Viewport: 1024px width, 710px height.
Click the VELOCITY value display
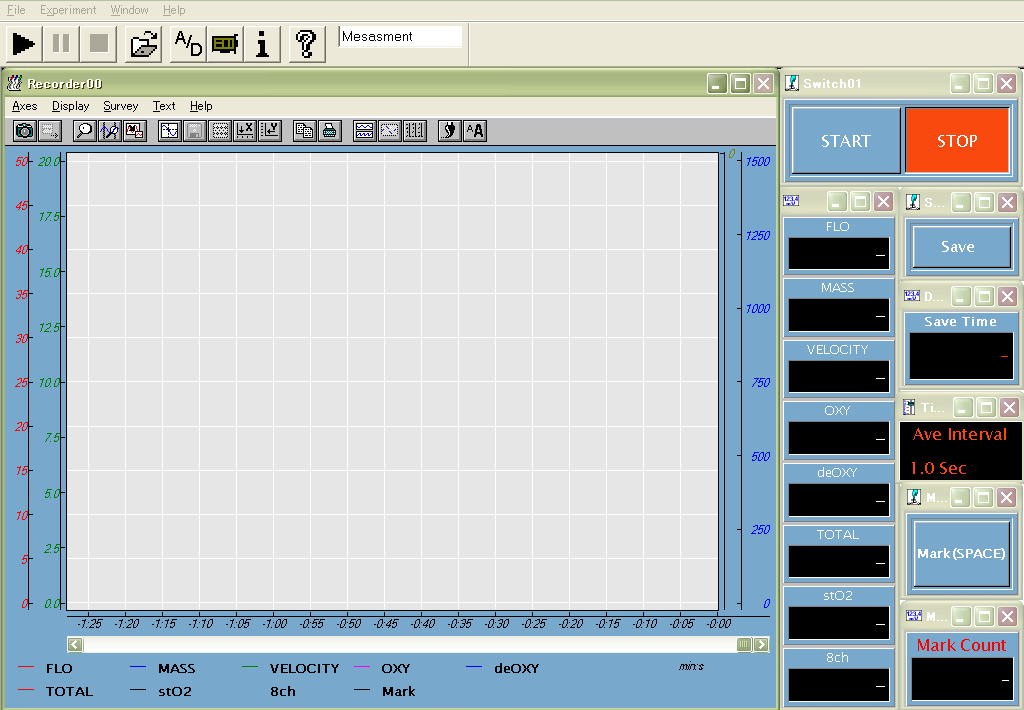click(x=839, y=376)
